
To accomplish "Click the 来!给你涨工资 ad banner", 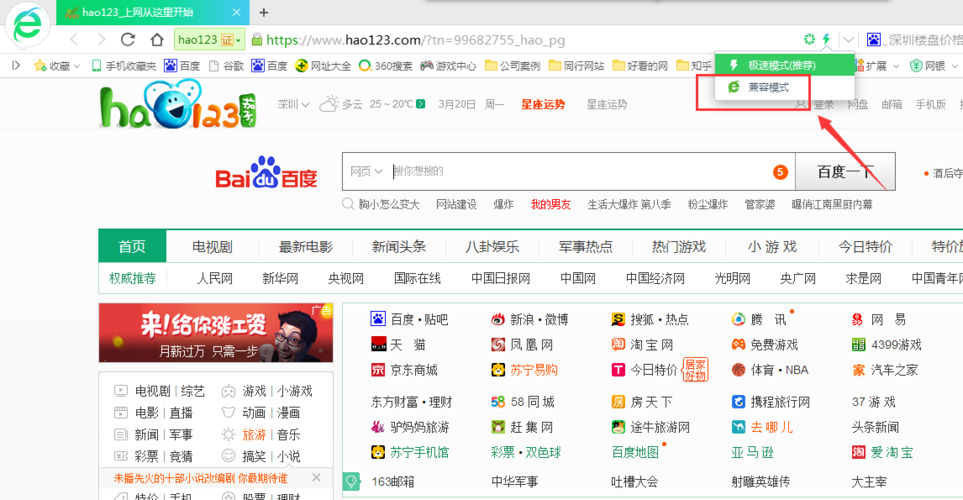I will click(216, 332).
